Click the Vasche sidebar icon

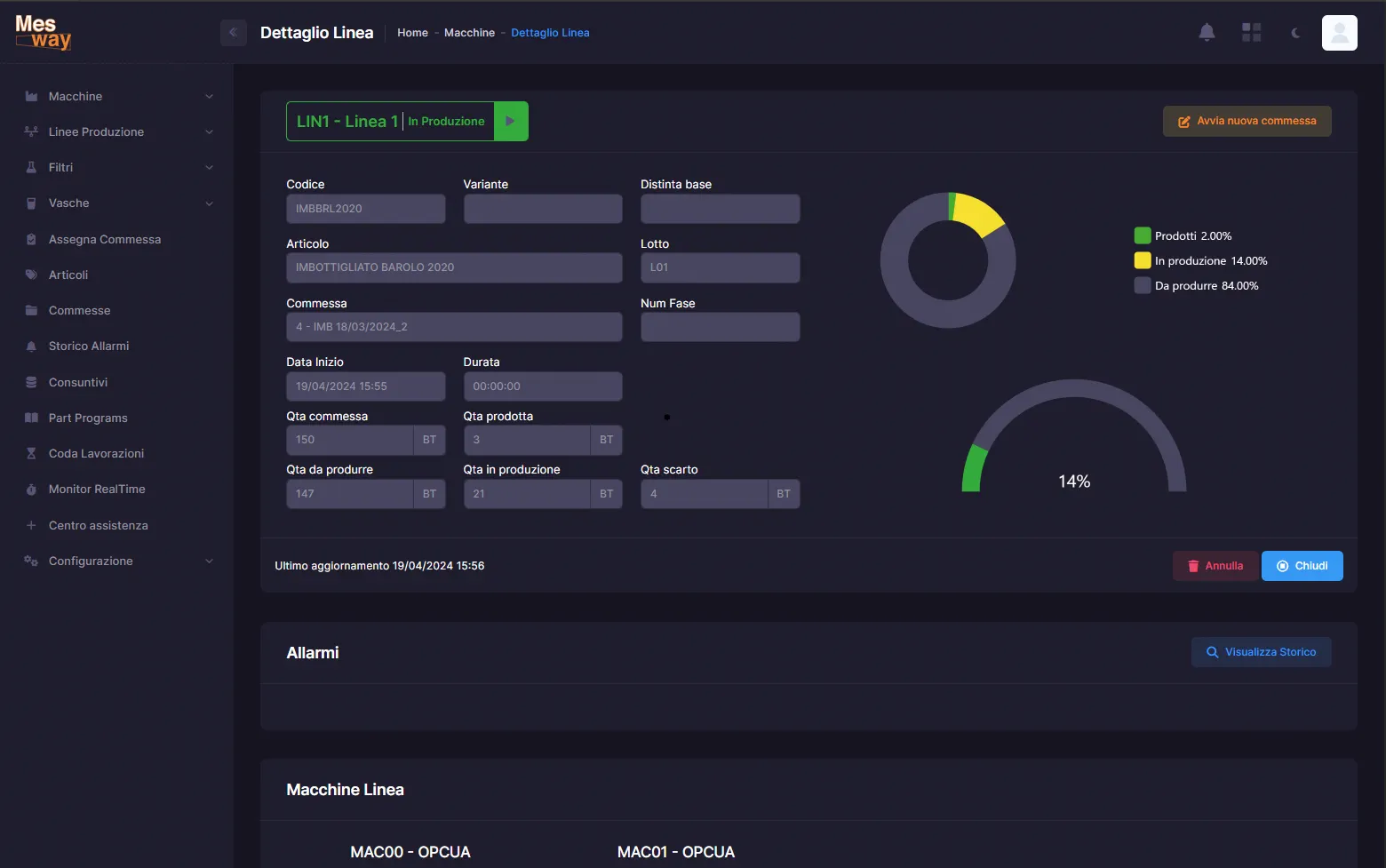click(31, 203)
